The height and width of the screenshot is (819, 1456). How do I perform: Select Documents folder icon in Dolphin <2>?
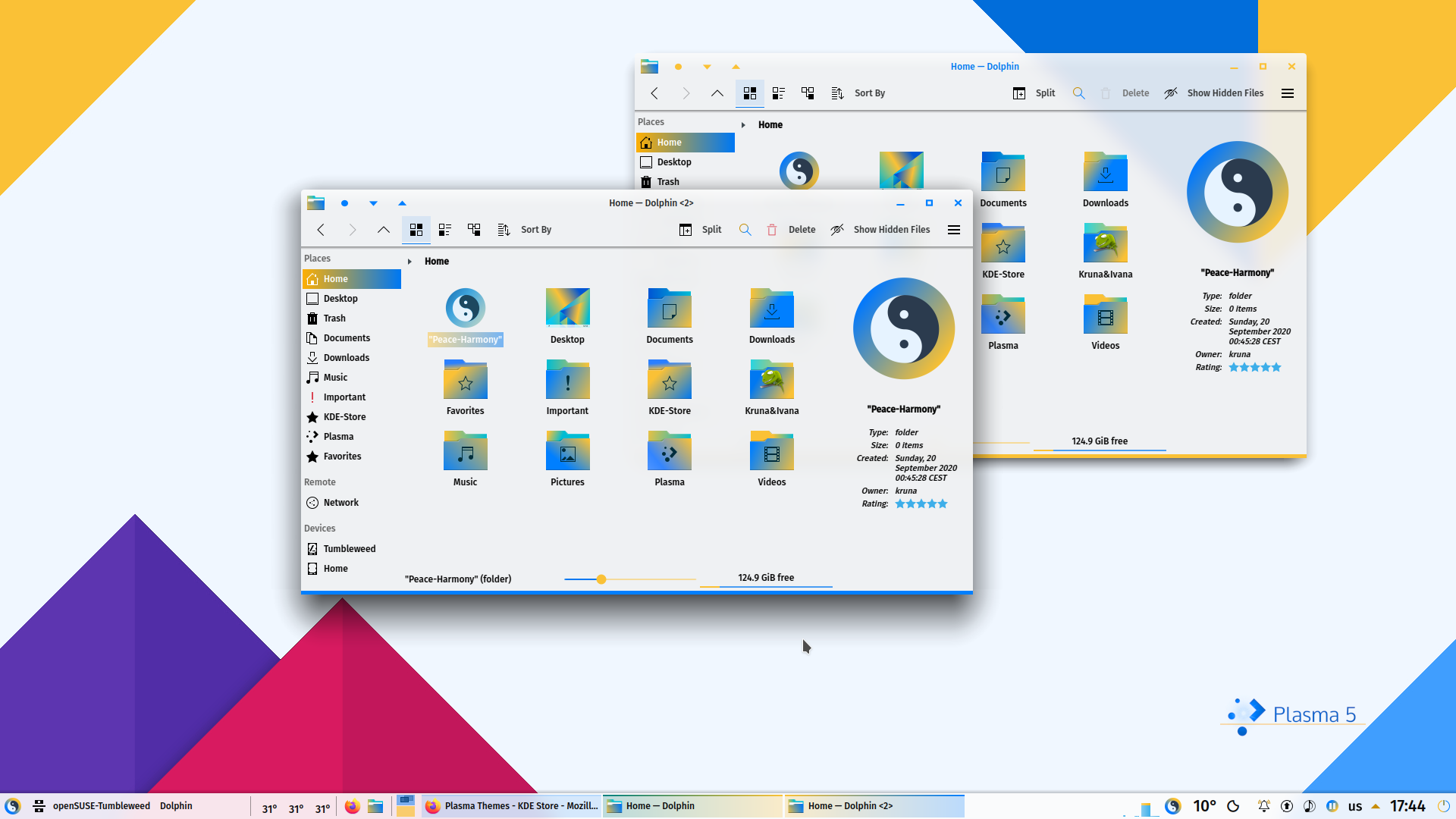[x=670, y=317]
